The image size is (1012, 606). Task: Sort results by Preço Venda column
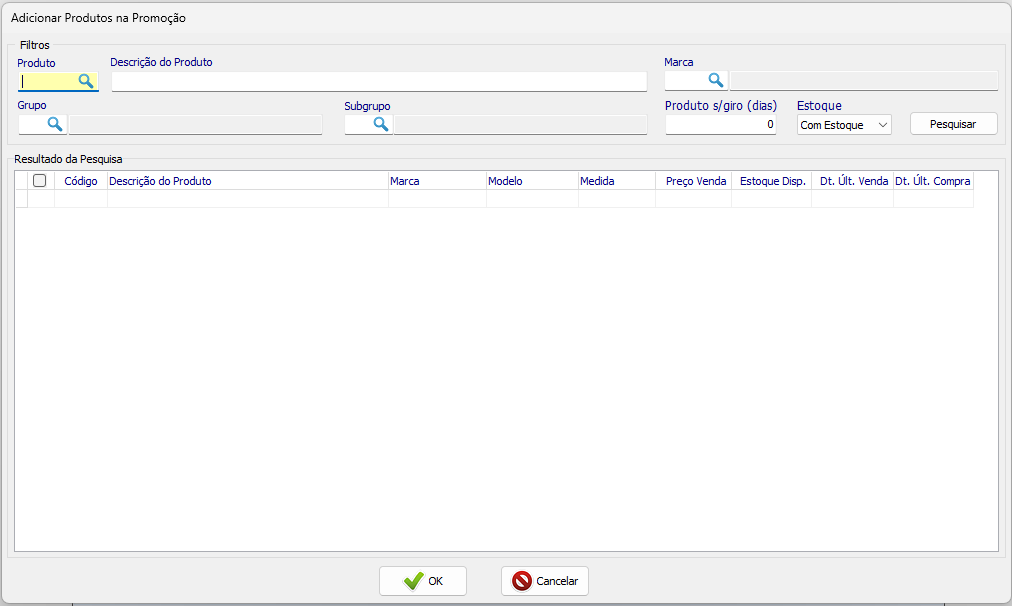tap(695, 181)
